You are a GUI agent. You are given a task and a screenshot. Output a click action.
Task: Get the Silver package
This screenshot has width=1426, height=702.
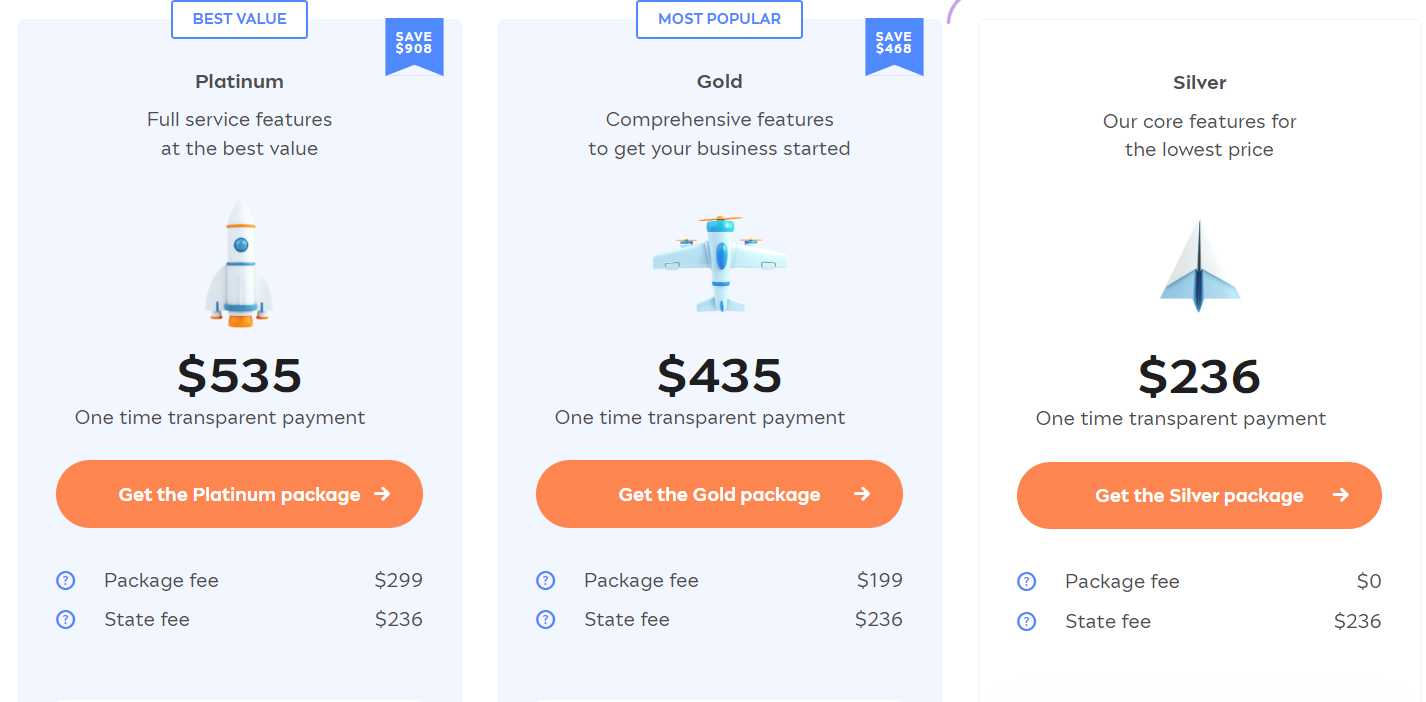1199,495
